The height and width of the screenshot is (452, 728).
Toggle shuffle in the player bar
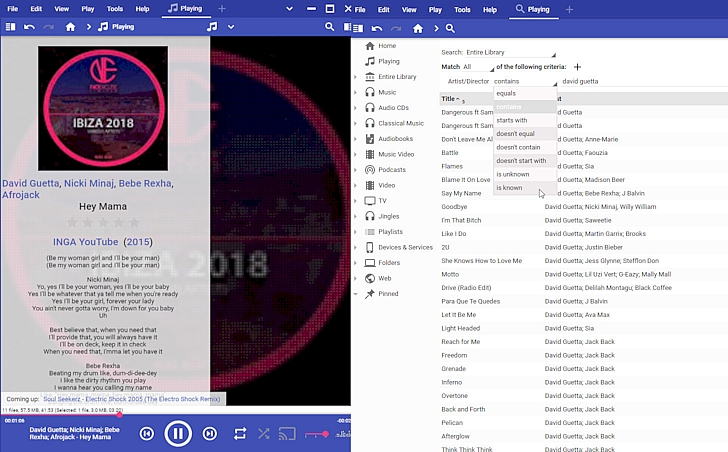(x=264, y=434)
